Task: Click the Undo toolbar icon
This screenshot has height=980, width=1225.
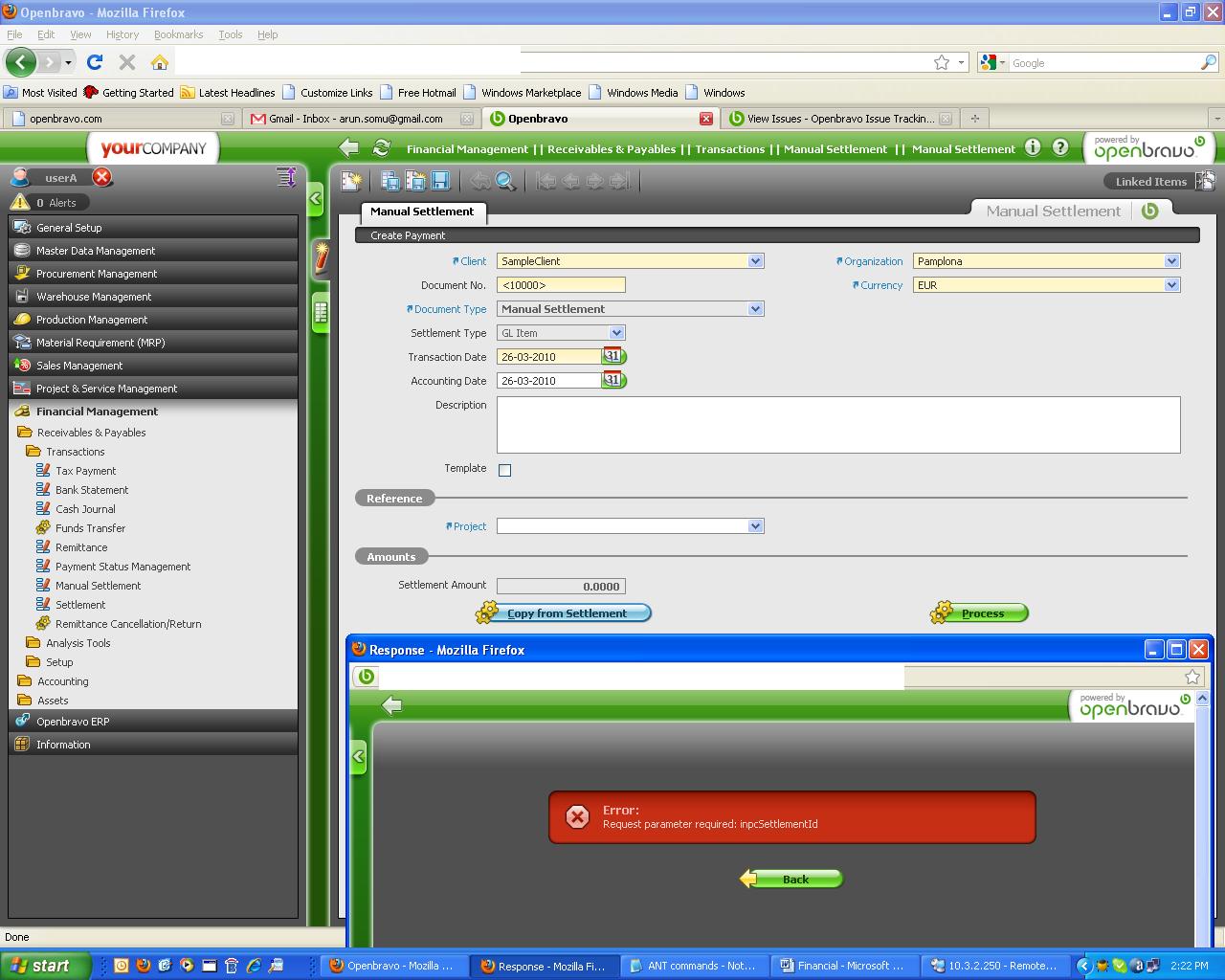Action: (480, 181)
